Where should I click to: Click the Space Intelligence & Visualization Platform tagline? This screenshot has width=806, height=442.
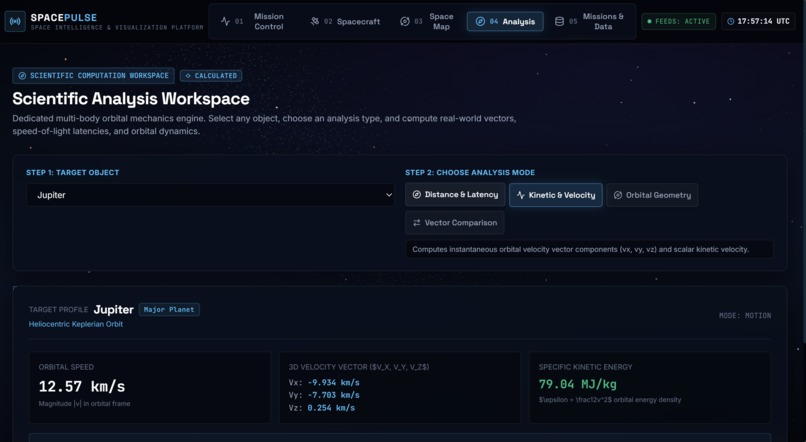tap(117, 28)
